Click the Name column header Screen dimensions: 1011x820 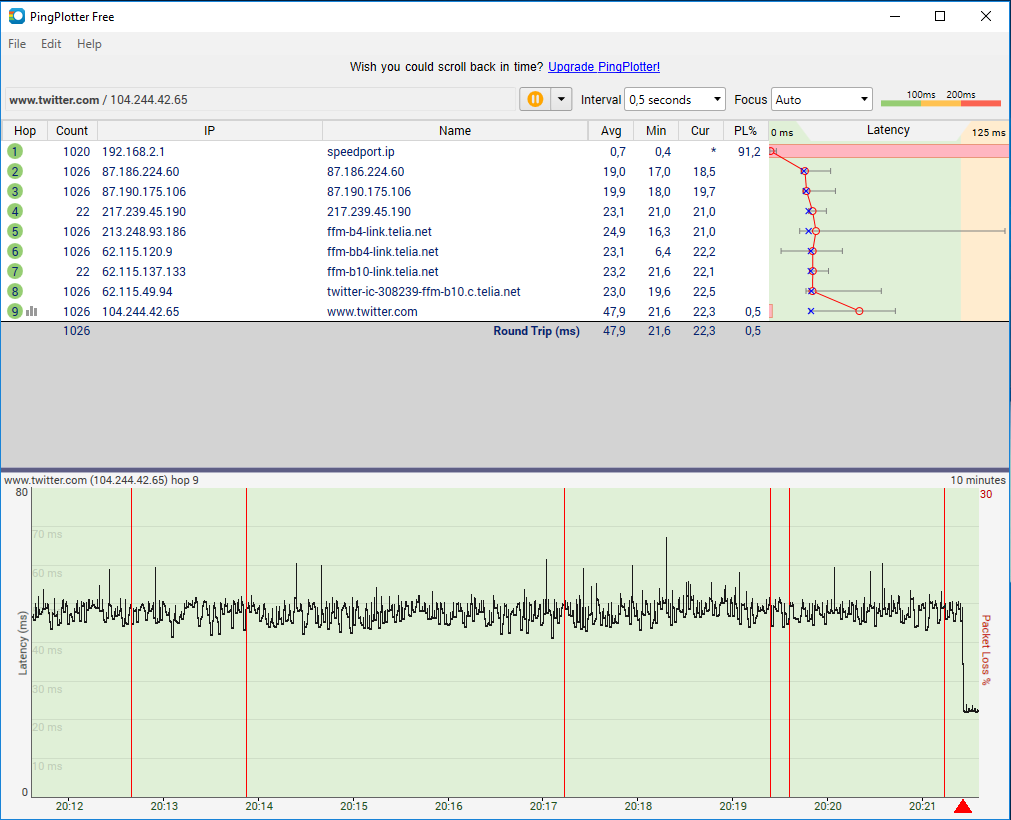pos(455,130)
